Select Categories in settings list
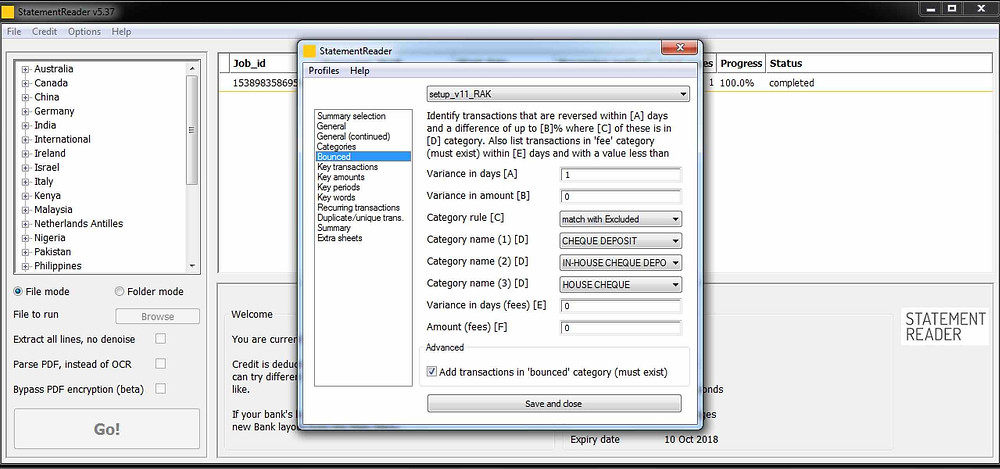The image size is (1000, 469). coord(336,147)
